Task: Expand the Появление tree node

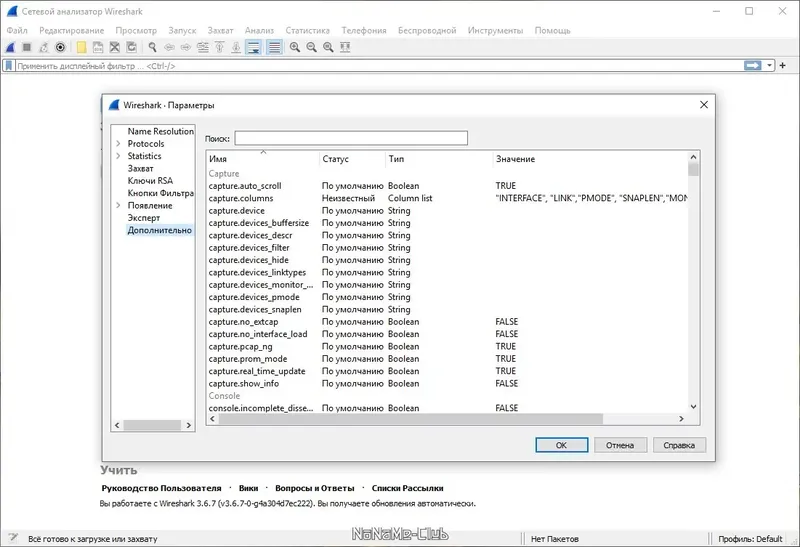Action: (118, 206)
